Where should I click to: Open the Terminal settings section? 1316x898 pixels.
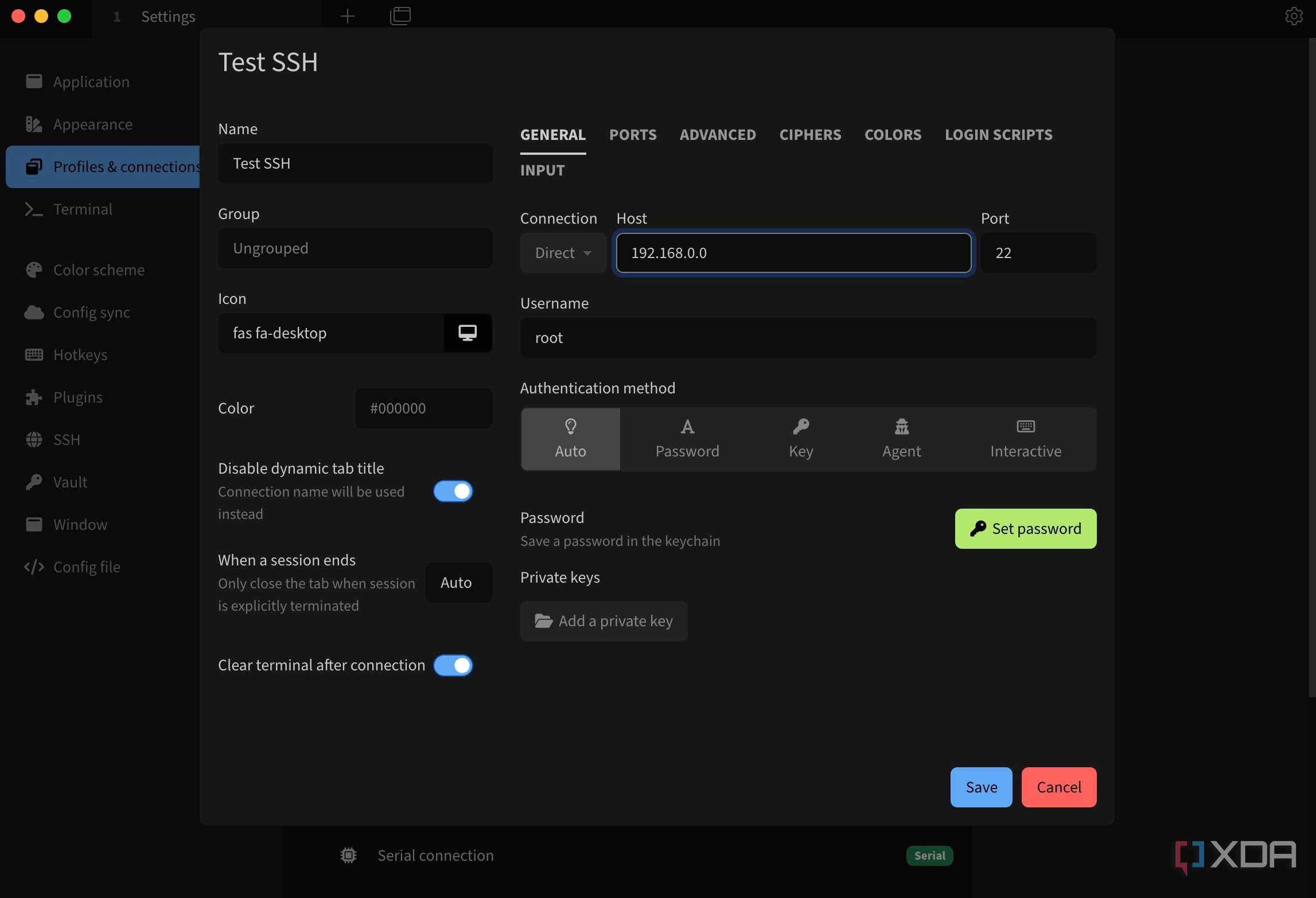point(103,209)
